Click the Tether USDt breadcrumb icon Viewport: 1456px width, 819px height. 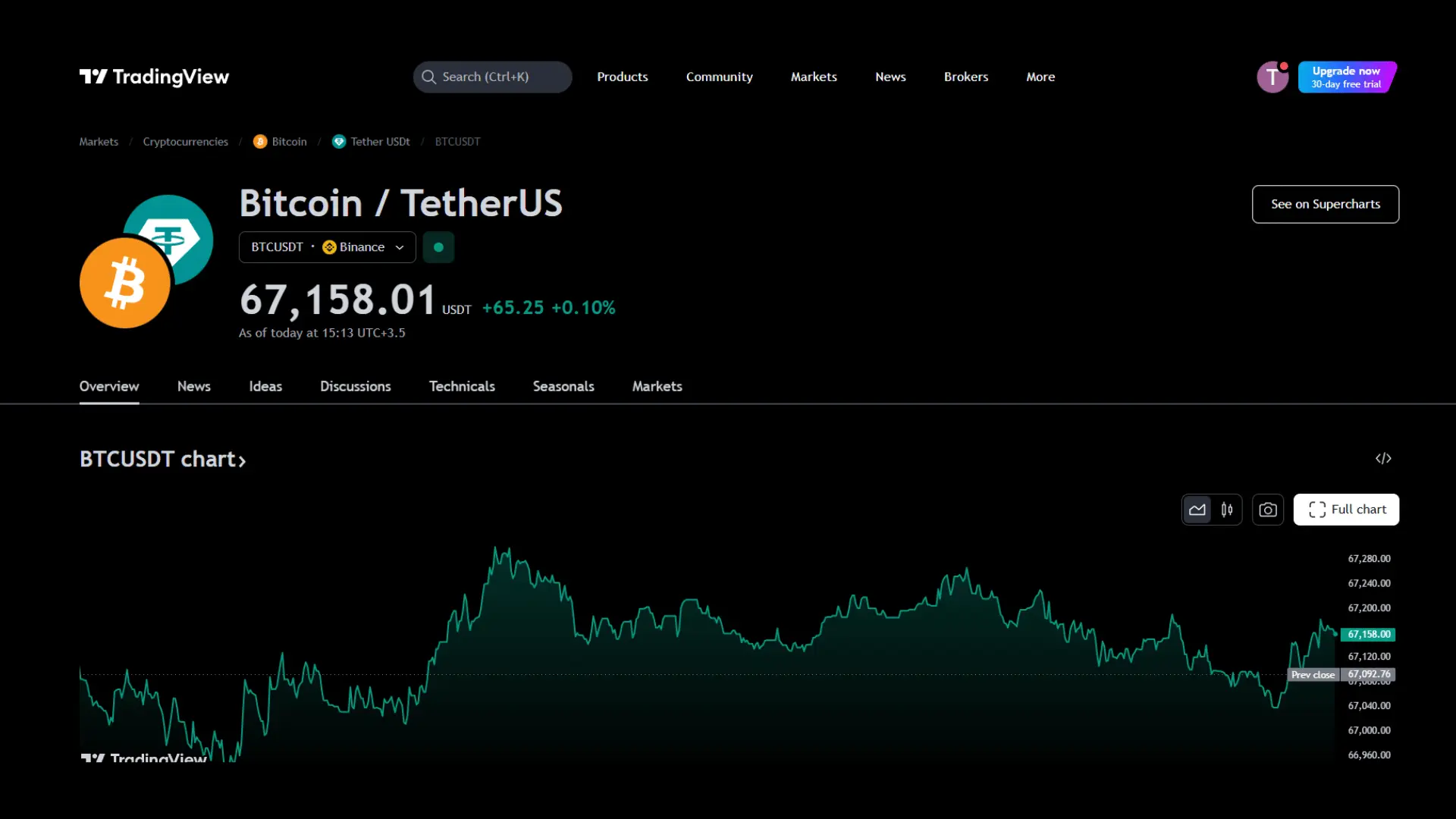[x=339, y=142]
